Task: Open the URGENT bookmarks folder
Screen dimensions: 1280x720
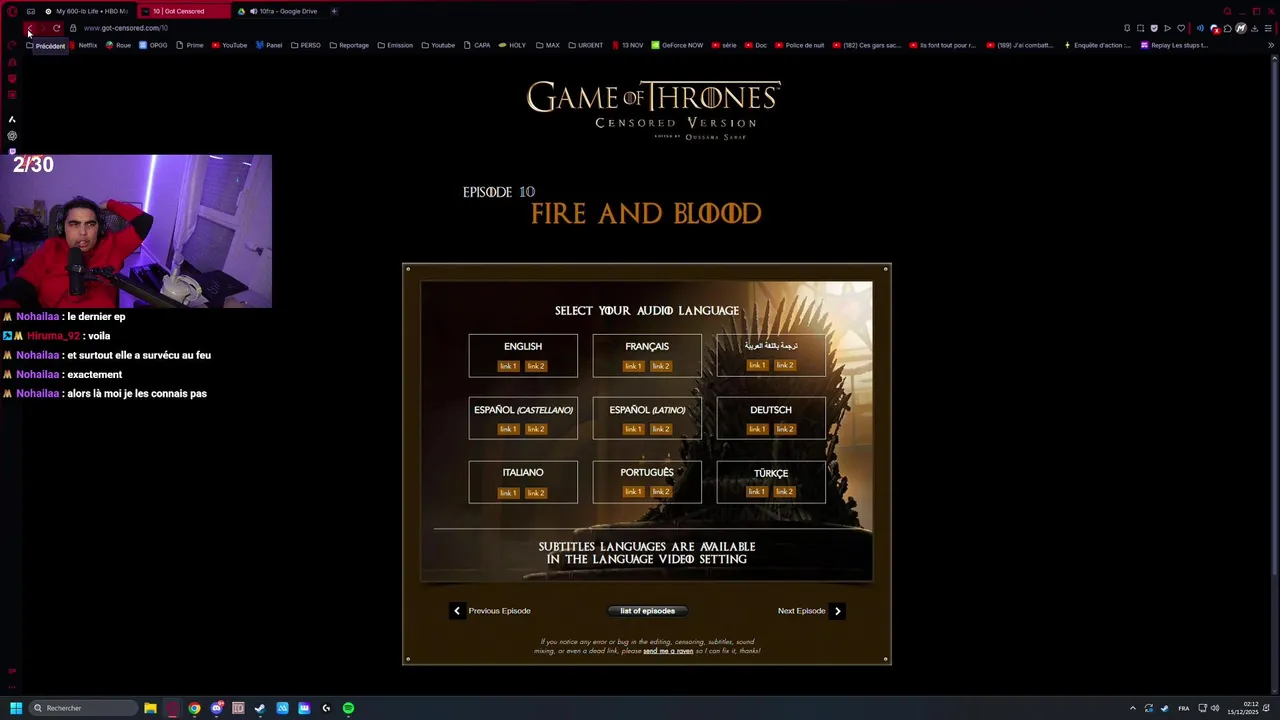Action: tap(585, 45)
